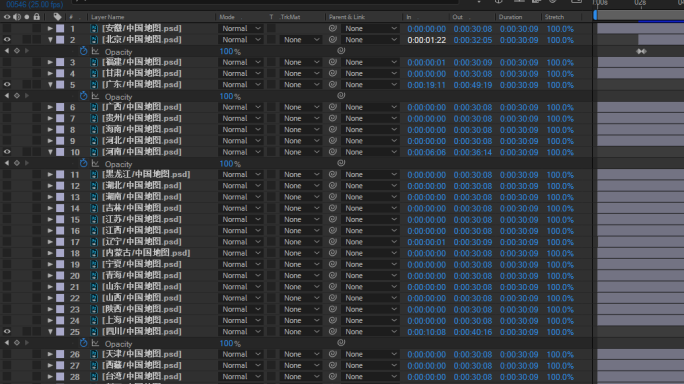Click the Duration column header
The height and width of the screenshot is (384, 684).
click(x=510, y=17)
